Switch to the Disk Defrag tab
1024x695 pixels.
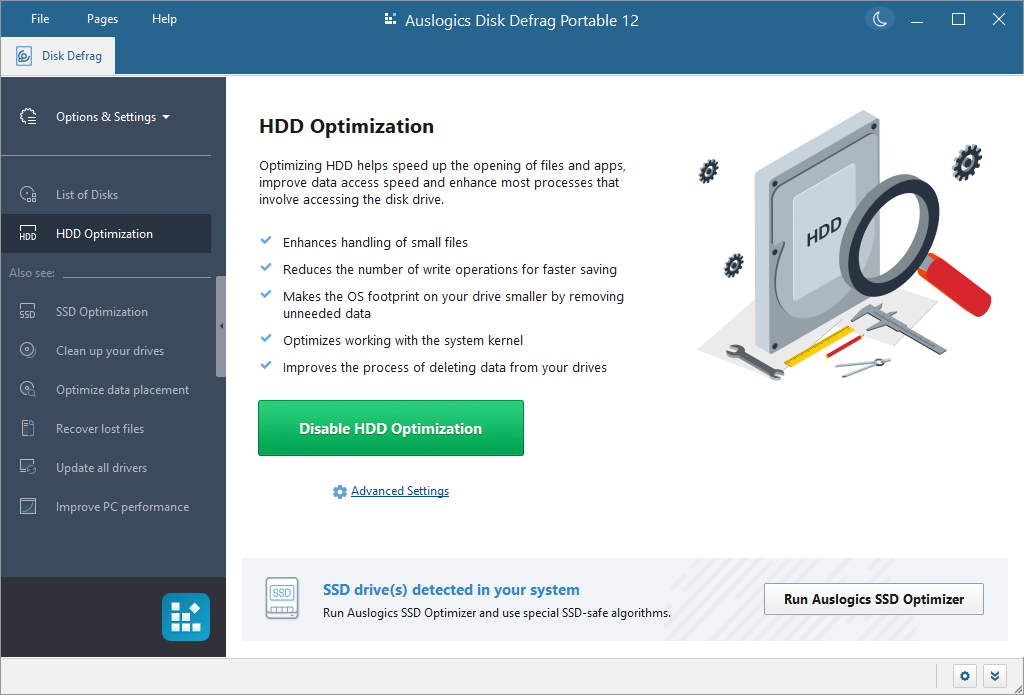click(x=58, y=55)
